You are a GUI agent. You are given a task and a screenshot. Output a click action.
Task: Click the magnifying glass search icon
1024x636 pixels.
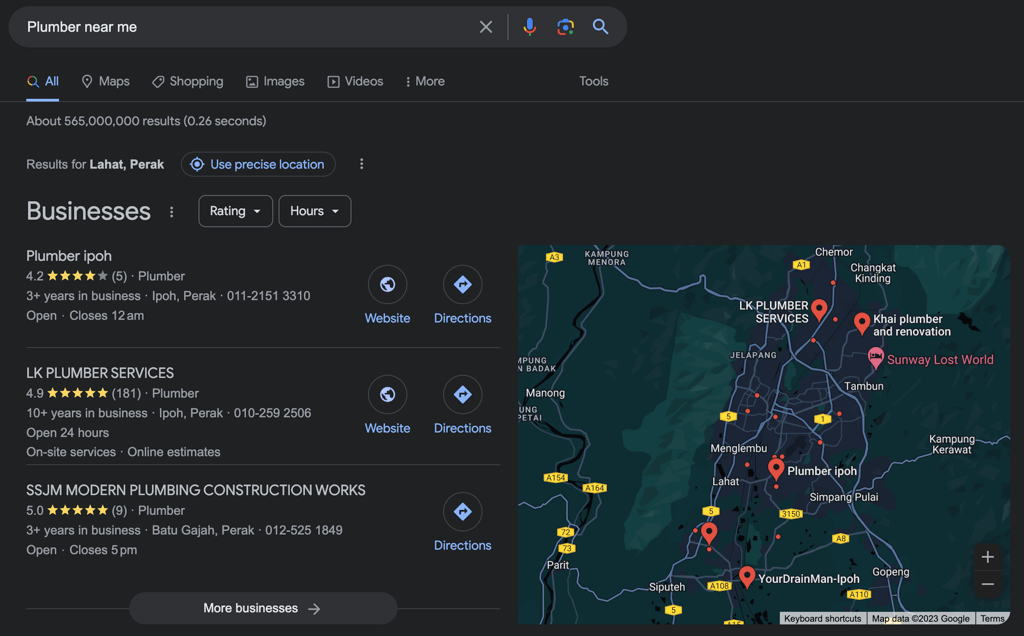pyautogui.click(x=600, y=27)
